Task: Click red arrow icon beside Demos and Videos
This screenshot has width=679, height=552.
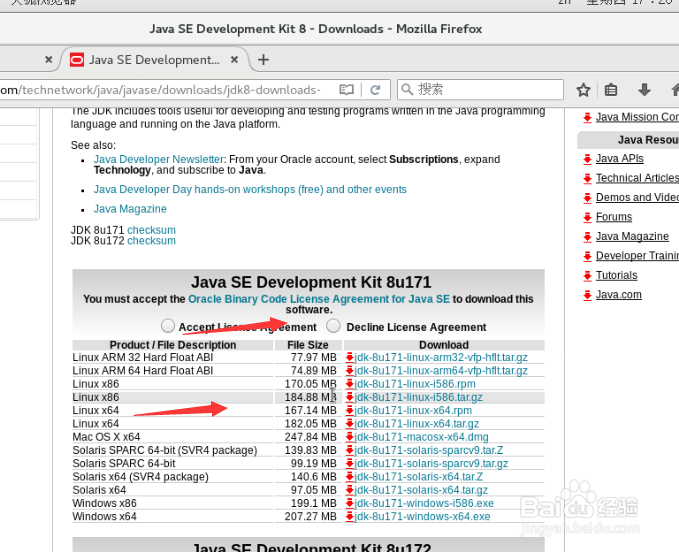Action: (587, 198)
